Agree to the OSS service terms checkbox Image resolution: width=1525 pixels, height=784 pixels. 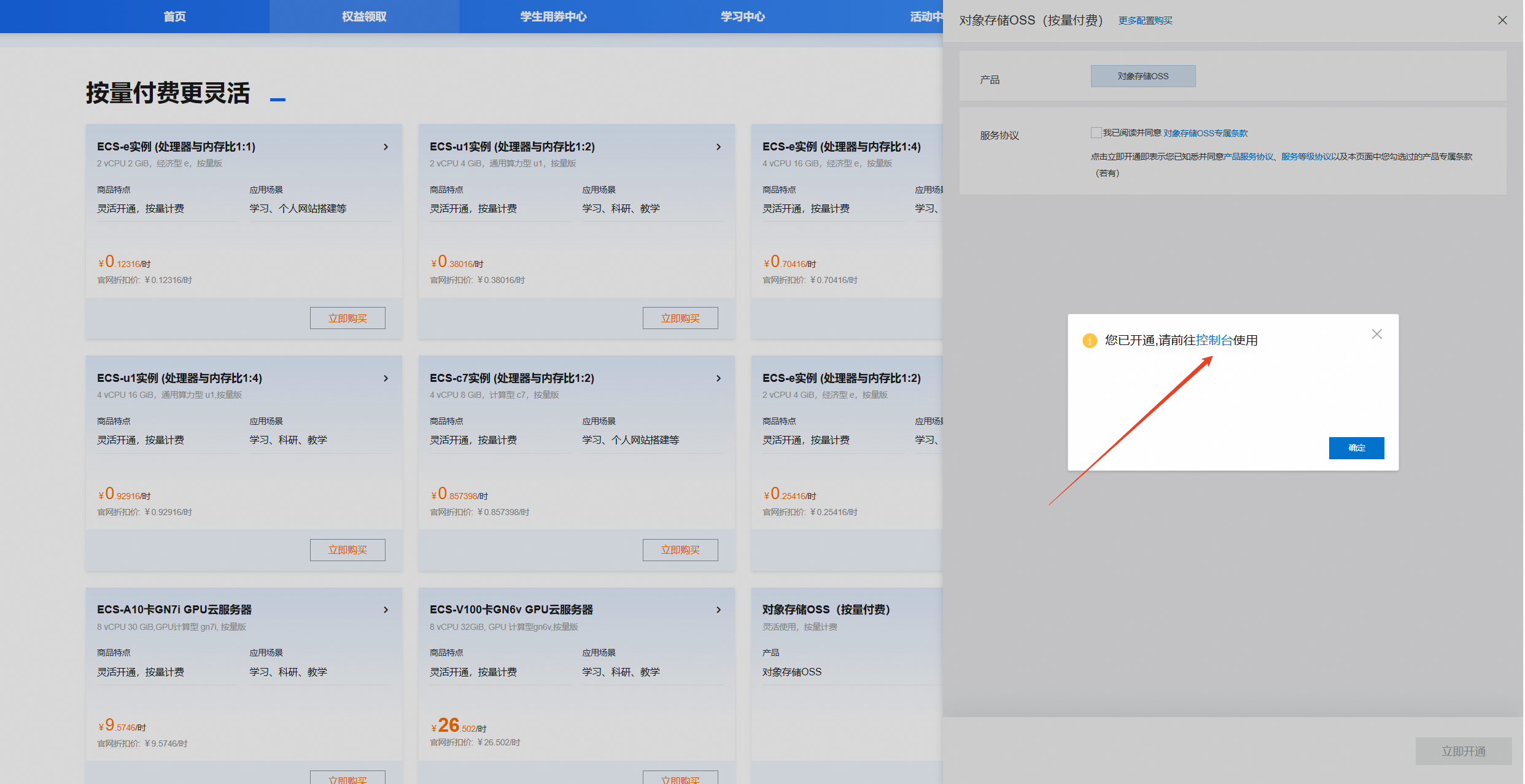pyautogui.click(x=1096, y=133)
